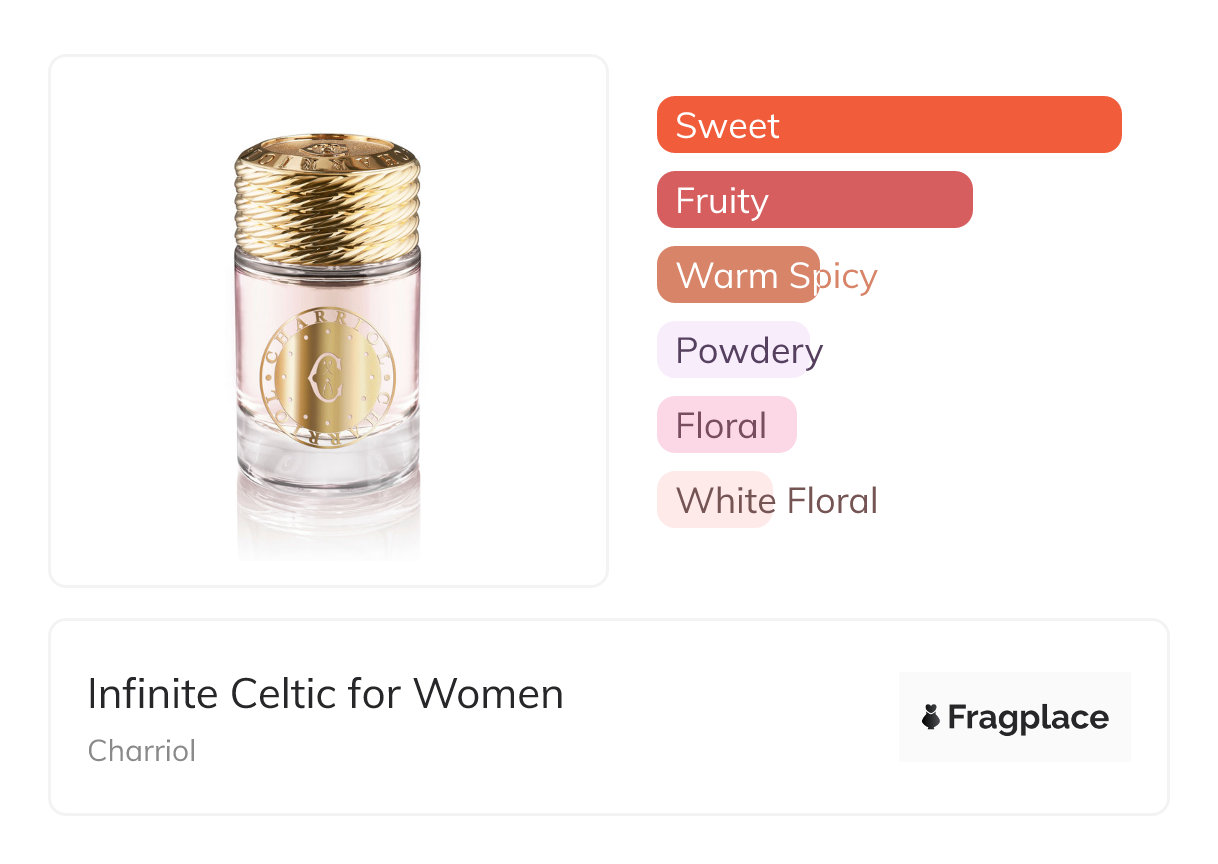Click the Fragplace bottle logo icon

931,717
